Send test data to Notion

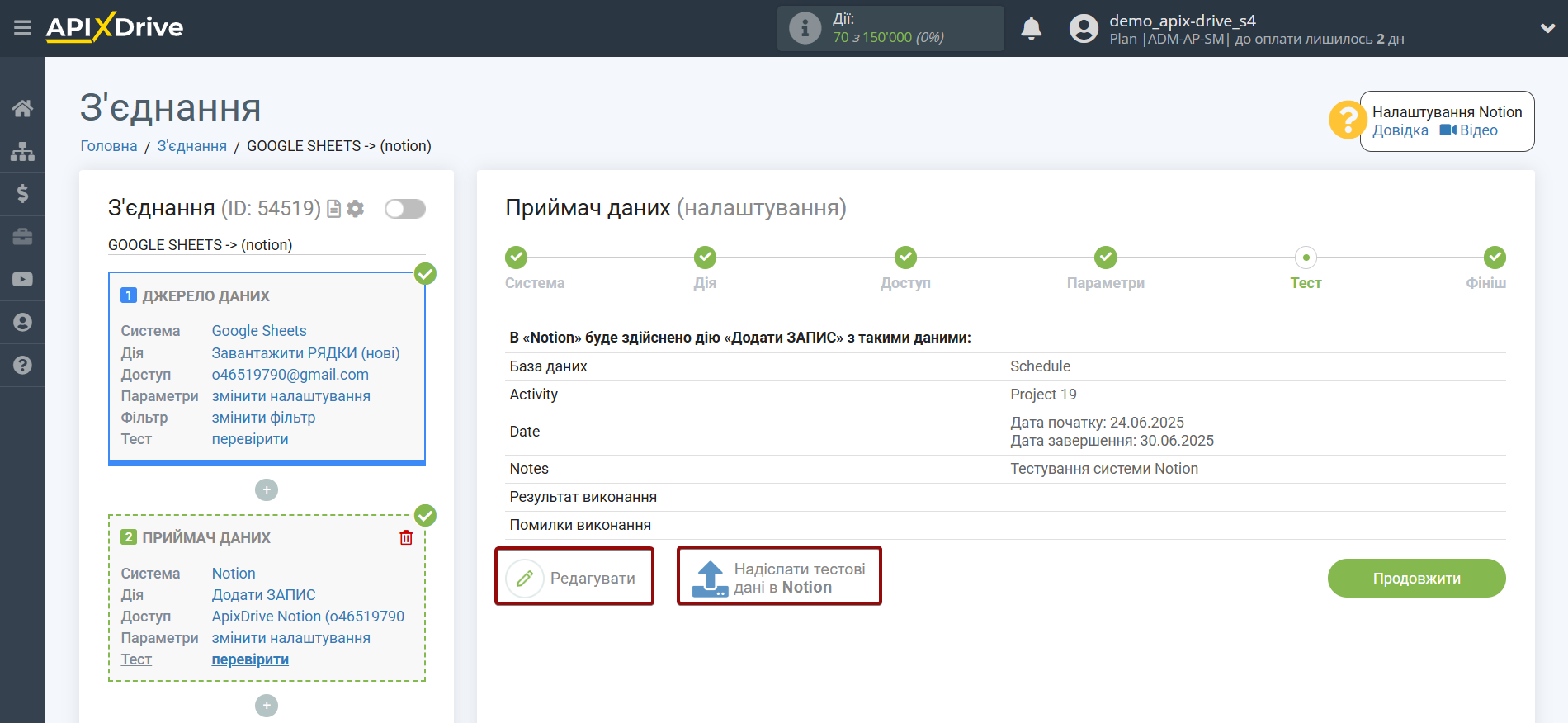point(779,576)
